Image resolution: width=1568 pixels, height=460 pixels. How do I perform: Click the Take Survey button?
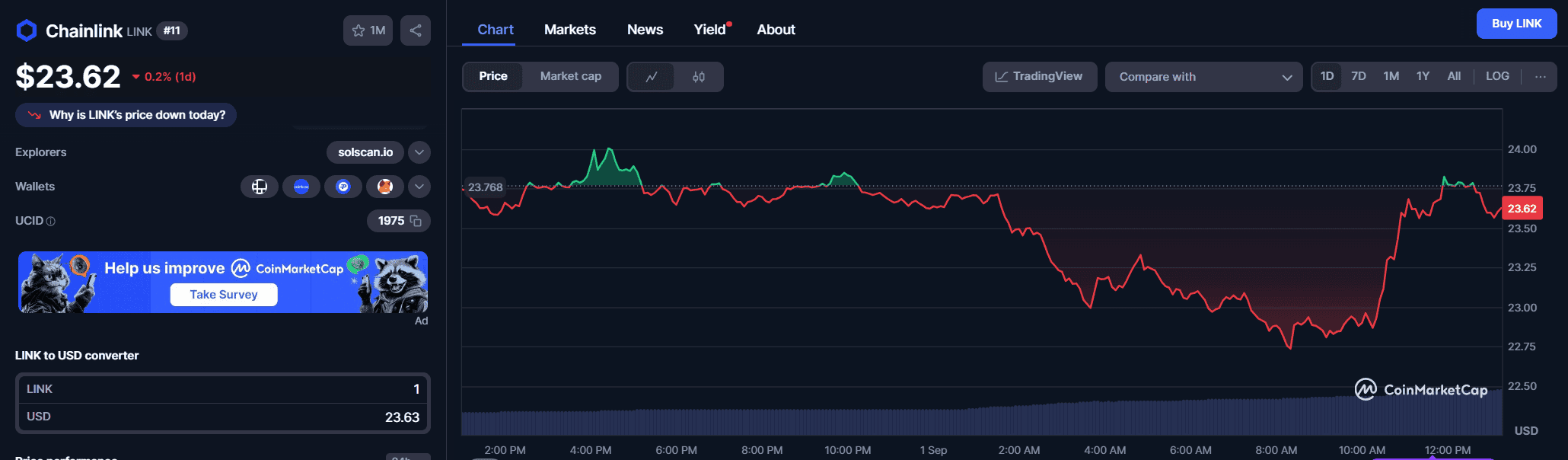point(223,295)
